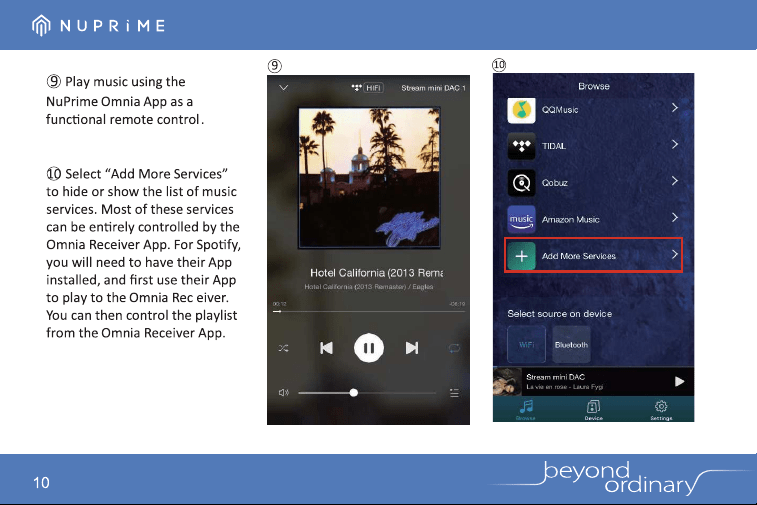This screenshot has height=505, width=757.
Task: Select the Bluetooth source button
Action: pos(571,344)
